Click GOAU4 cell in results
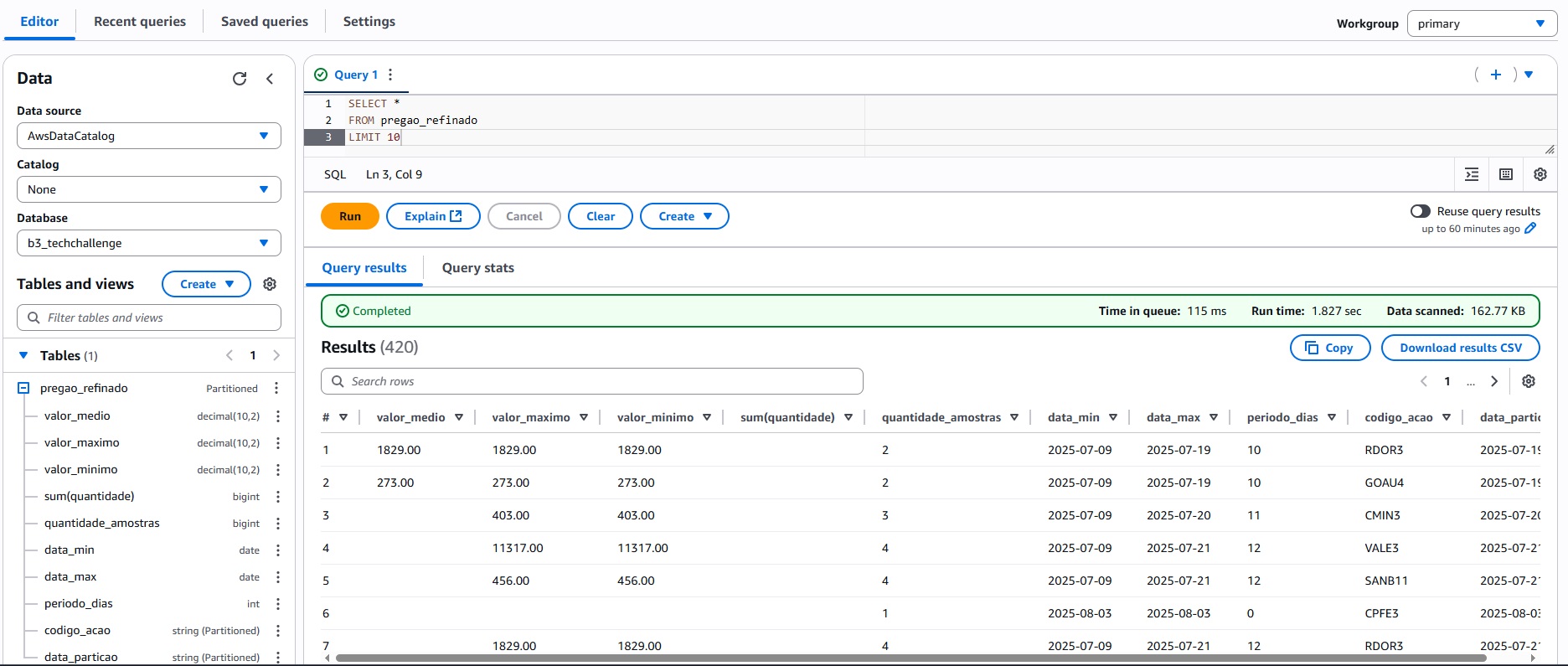Screen dimensions: 1568x666 (x=1385, y=483)
